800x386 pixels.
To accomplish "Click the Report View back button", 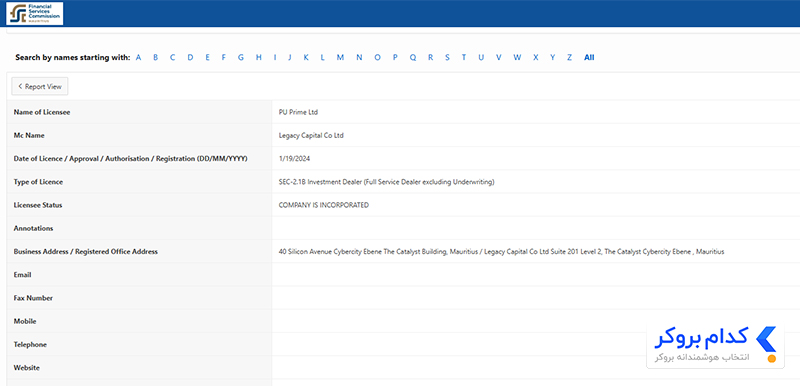I will coord(40,87).
